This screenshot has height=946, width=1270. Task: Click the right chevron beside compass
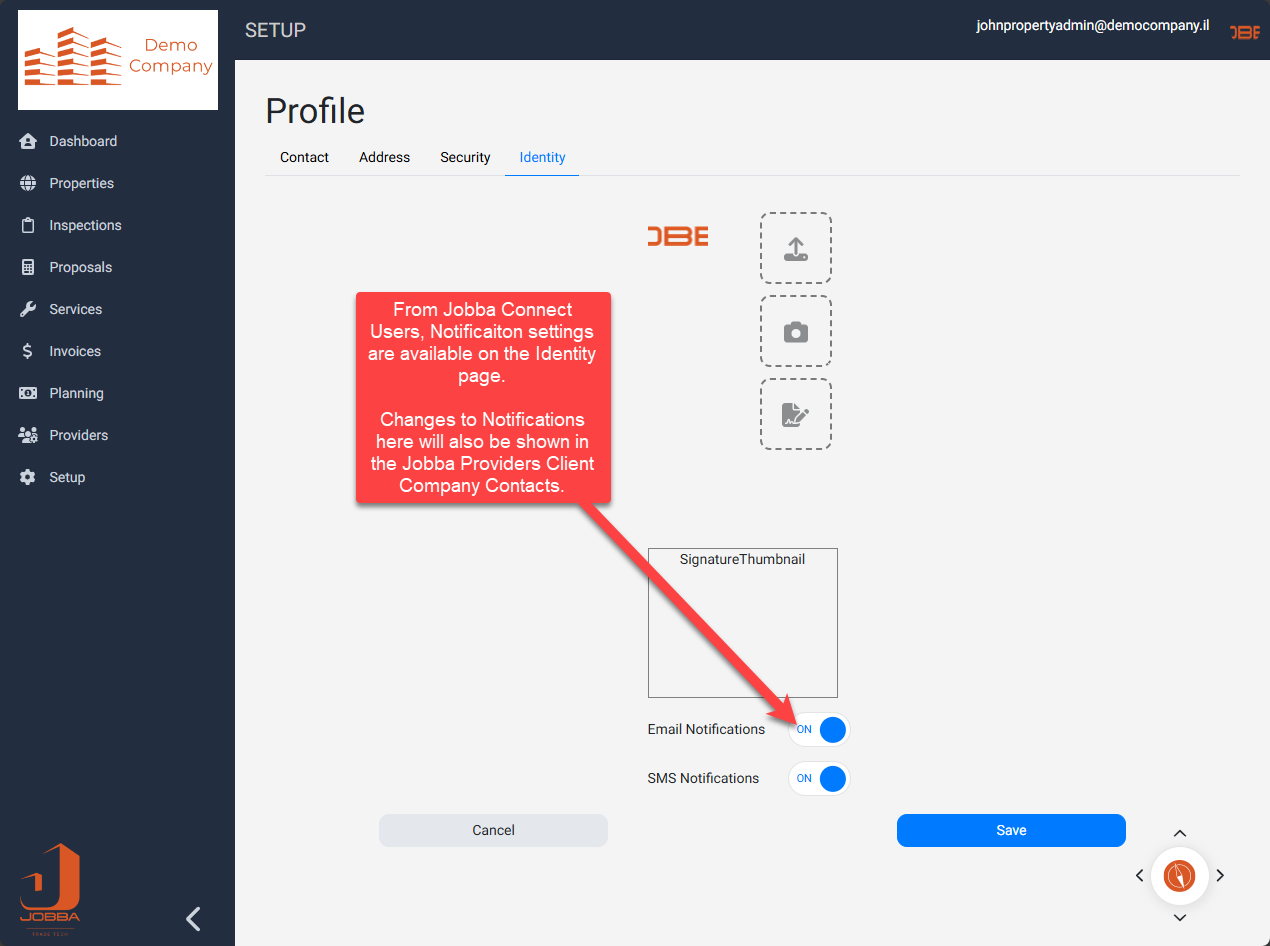(1220, 875)
